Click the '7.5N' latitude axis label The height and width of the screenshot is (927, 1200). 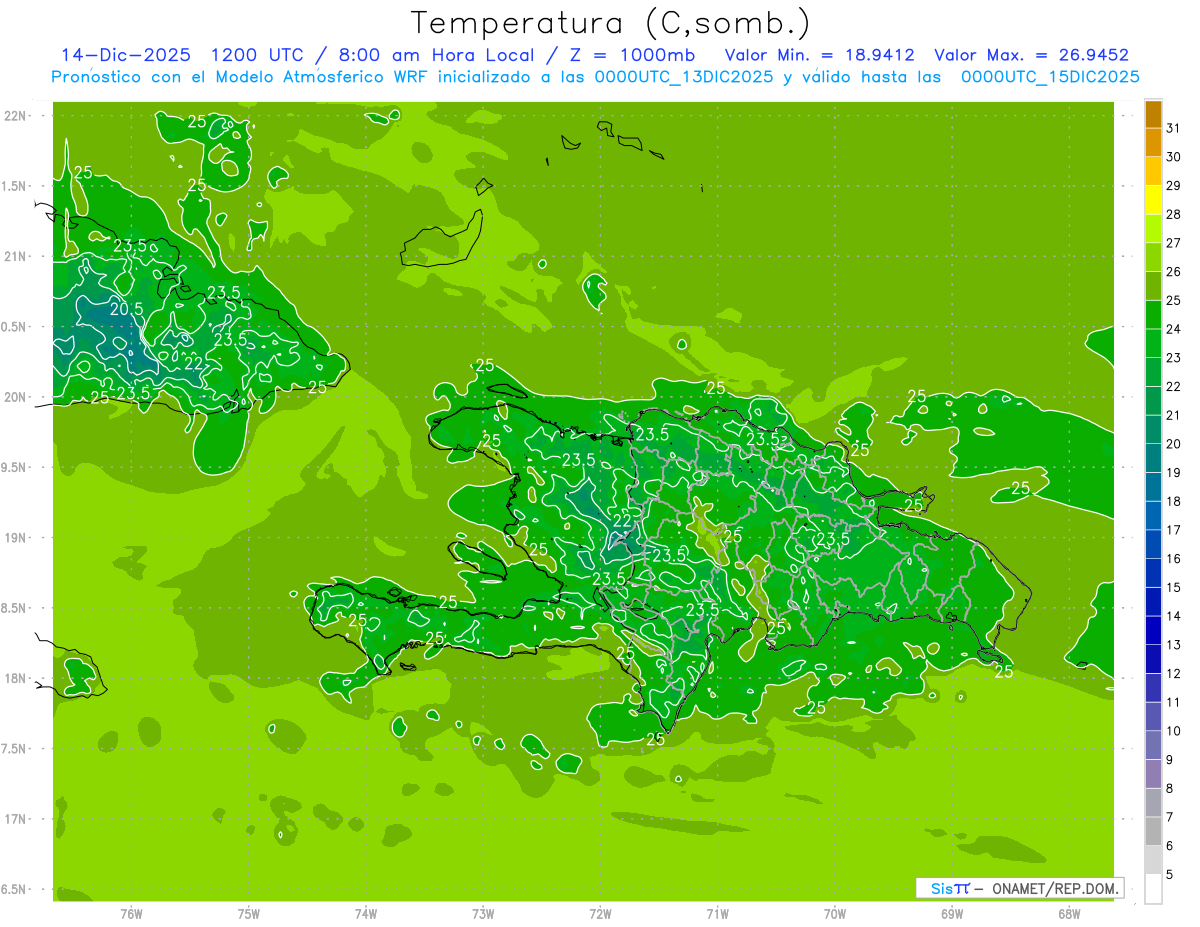pyautogui.click(x=14, y=749)
